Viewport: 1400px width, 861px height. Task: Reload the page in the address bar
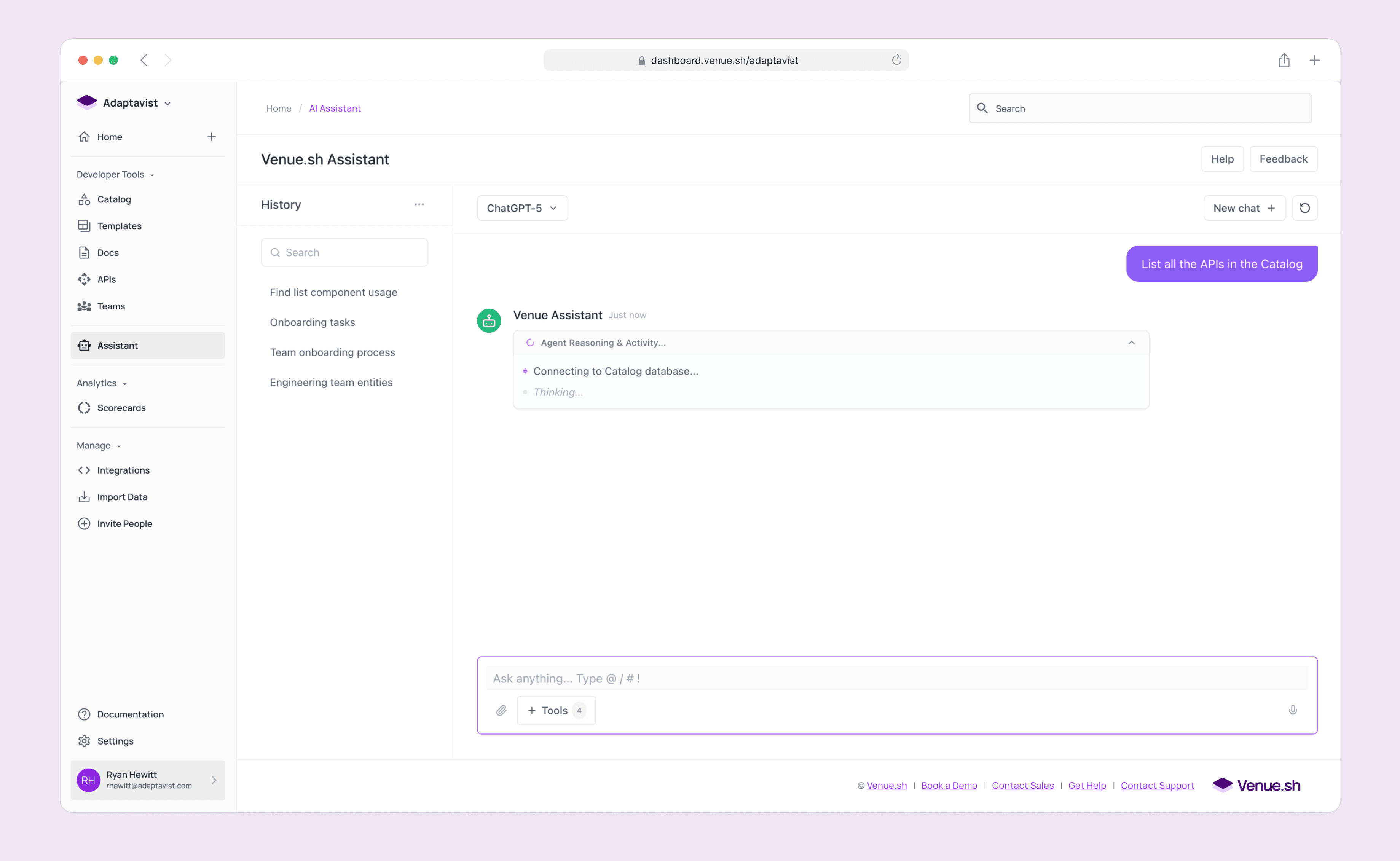(x=896, y=61)
